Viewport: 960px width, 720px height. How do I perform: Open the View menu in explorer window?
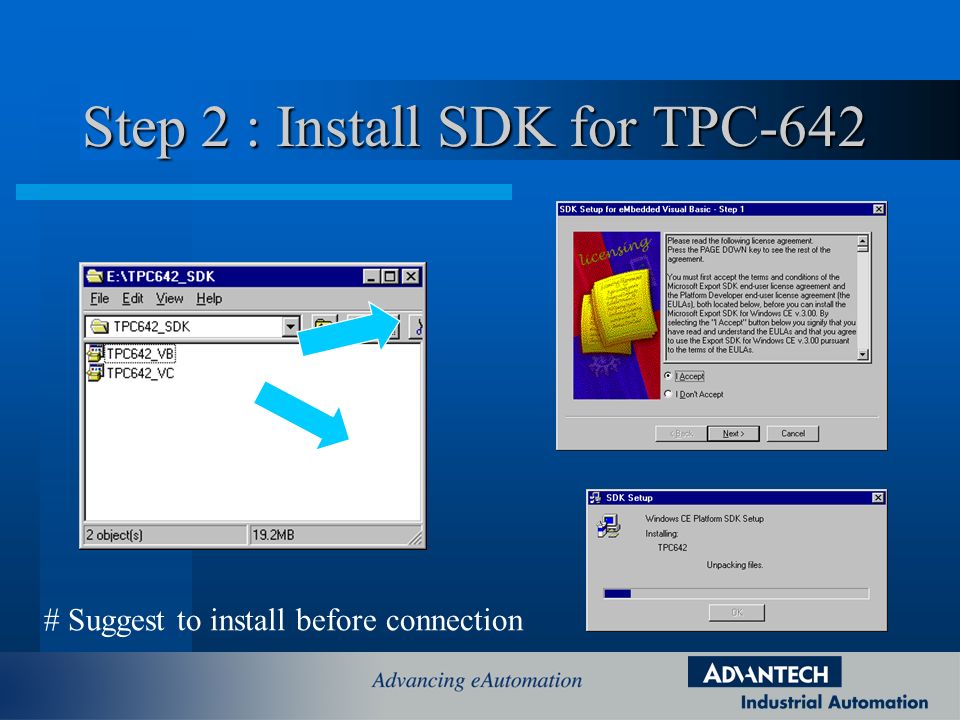pos(169,299)
